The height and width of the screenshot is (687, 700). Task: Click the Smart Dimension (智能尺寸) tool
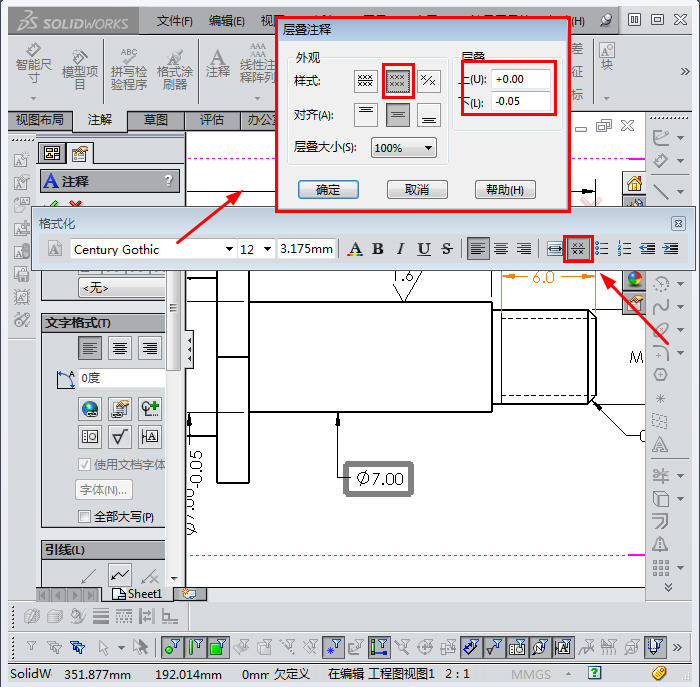click(33, 64)
